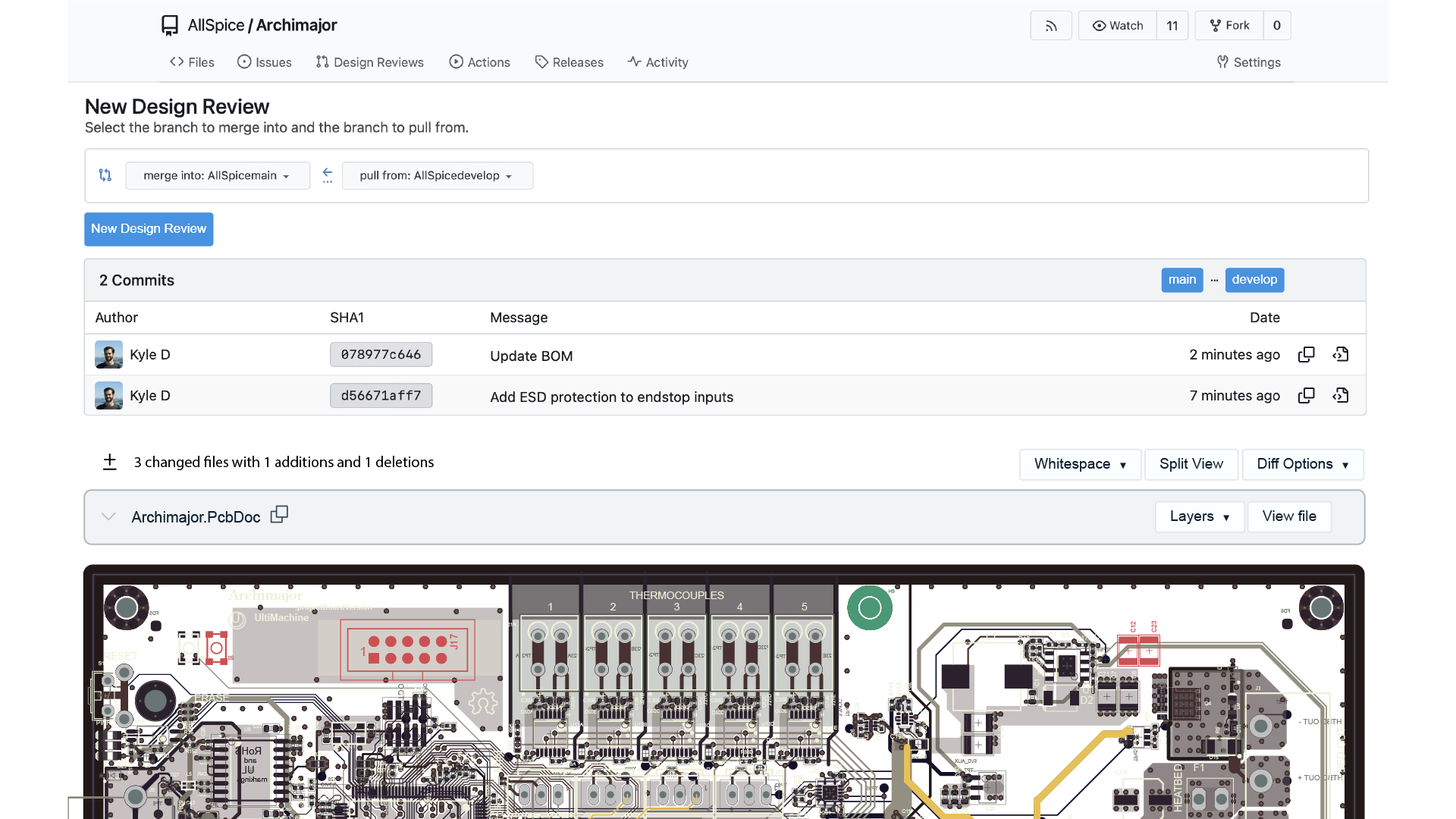
Task: Expand the Layers dropdown
Action: tap(1199, 517)
